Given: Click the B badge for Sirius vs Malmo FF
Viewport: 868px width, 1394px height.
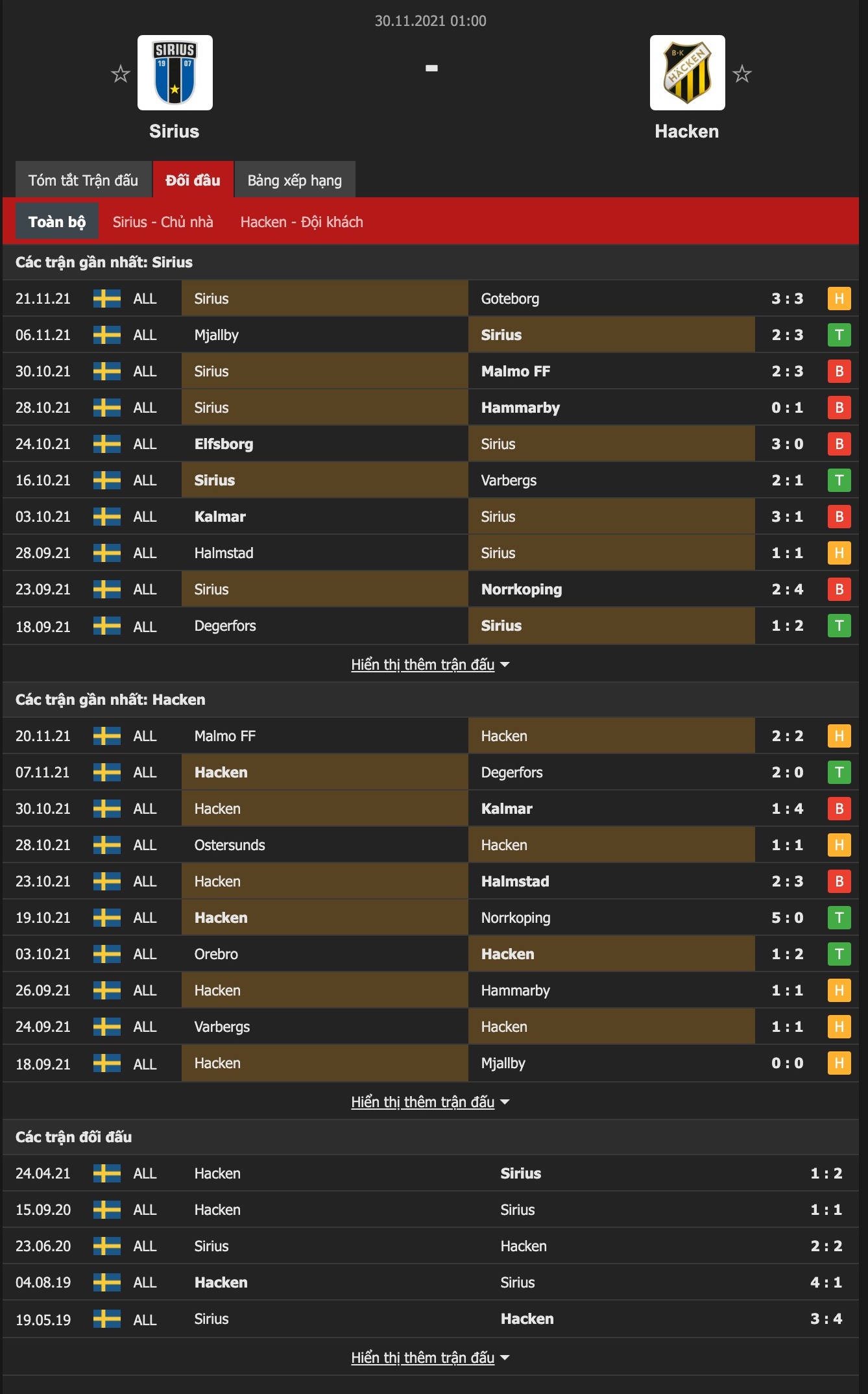Looking at the screenshot, I should [x=839, y=371].
